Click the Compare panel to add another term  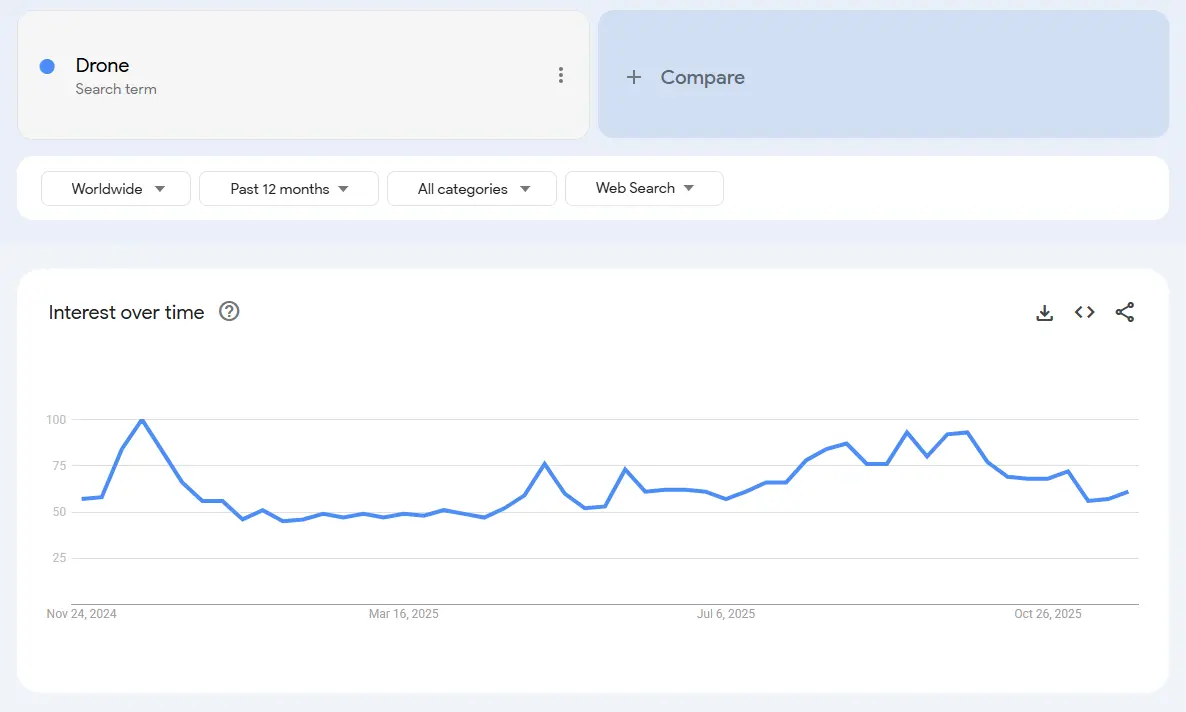coord(883,75)
